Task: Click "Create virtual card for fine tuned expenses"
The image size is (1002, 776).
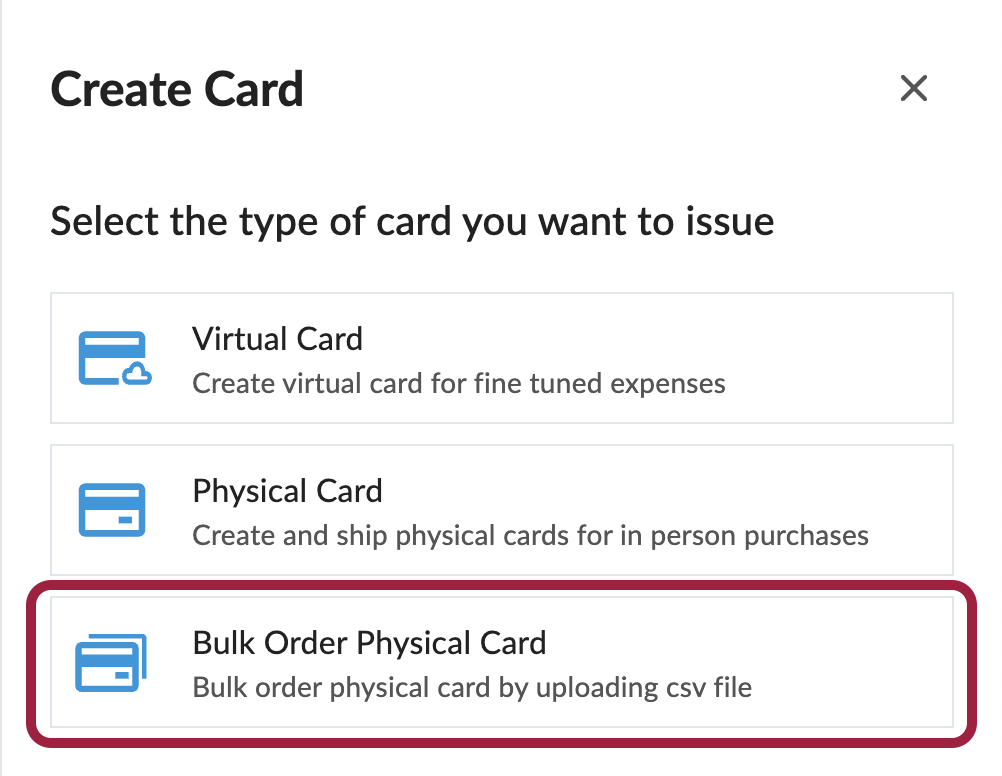Action: tap(458, 383)
